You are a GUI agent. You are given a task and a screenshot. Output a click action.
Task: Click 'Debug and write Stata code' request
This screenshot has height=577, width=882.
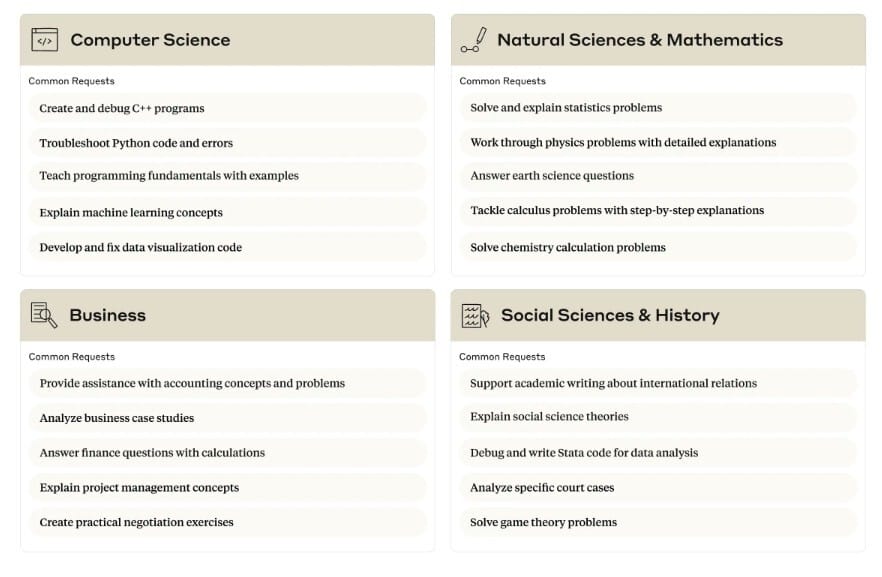pyautogui.click(x=584, y=453)
